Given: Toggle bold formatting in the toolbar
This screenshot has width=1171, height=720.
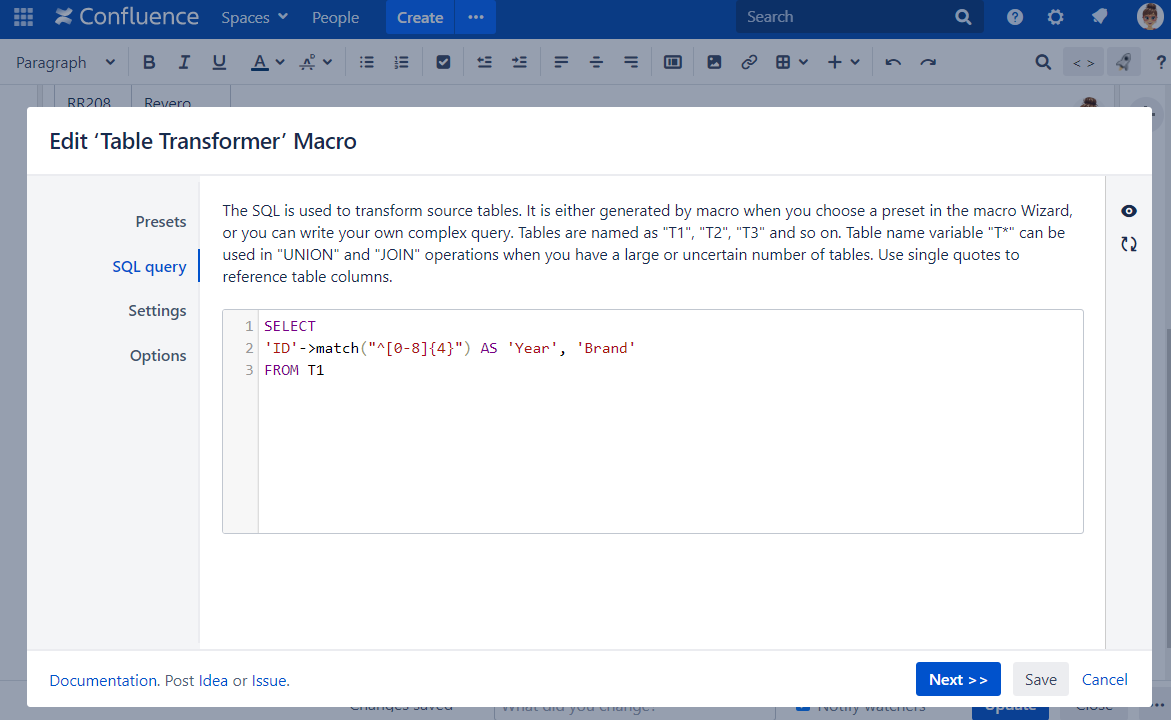Looking at the screenshot, I should pos(149,62).
